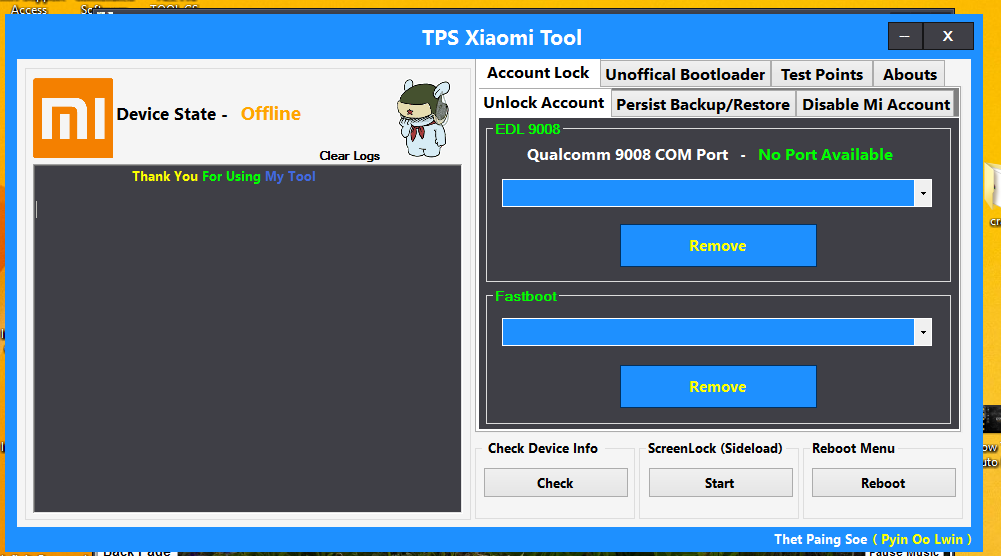Close the TPS Xiaomi Tool window

[948, 36]
